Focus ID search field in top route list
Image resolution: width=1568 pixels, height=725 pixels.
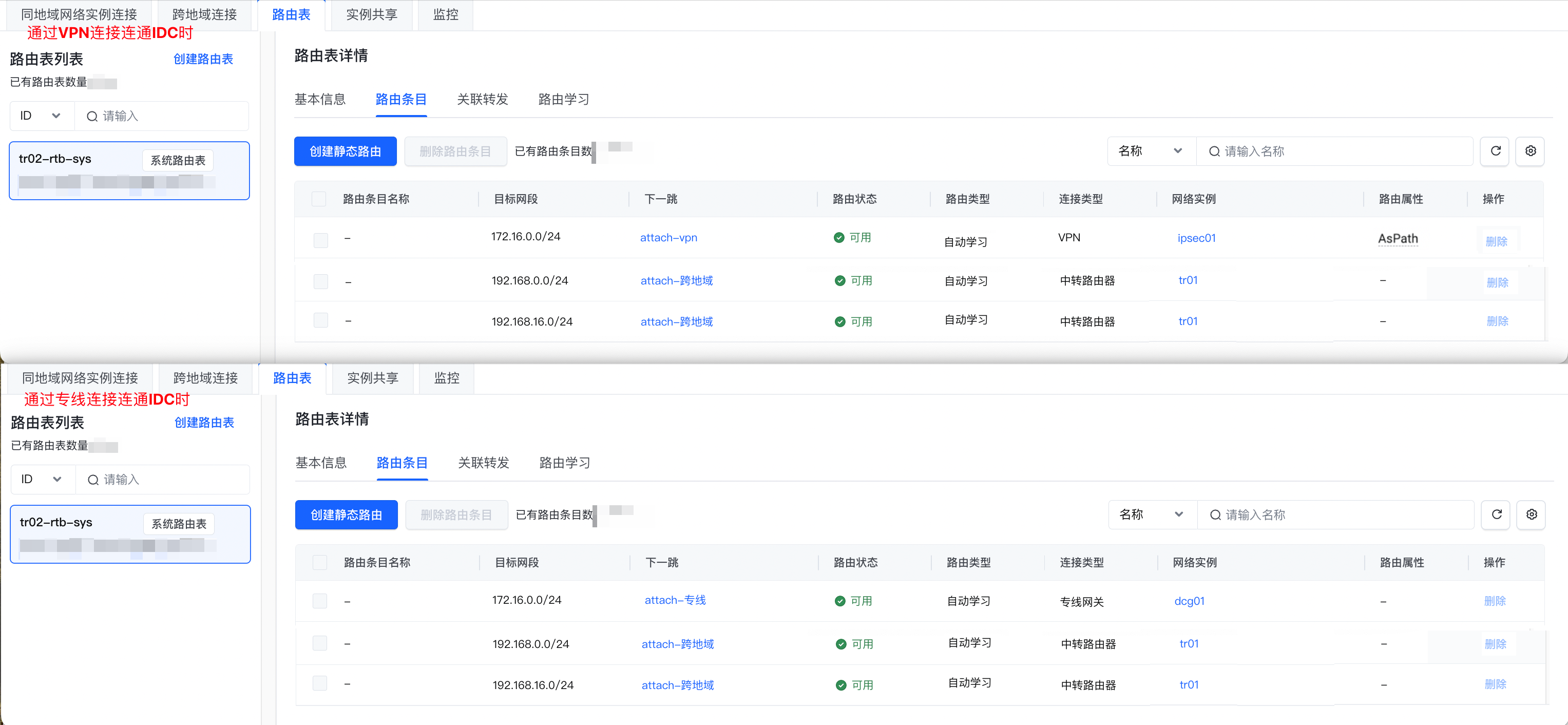pos(161,116)
